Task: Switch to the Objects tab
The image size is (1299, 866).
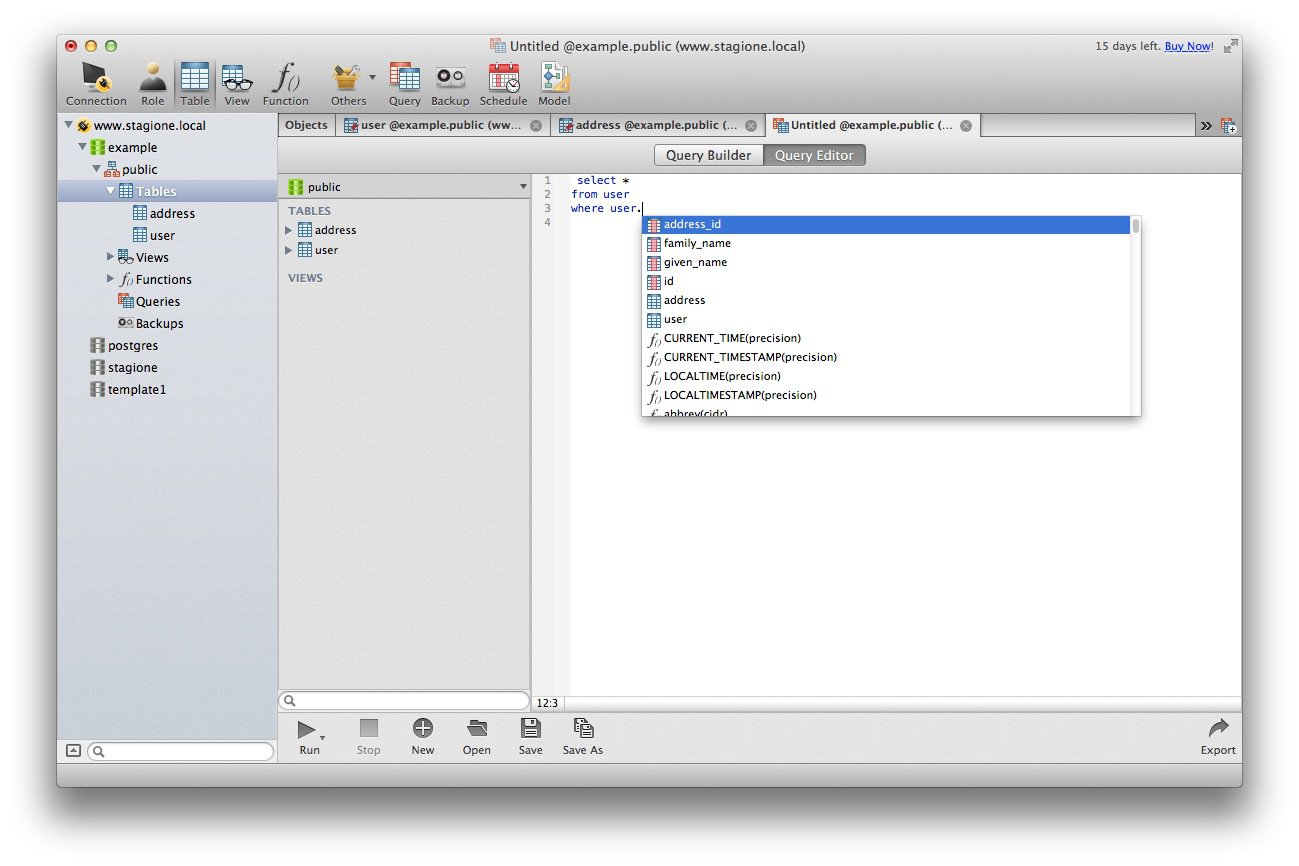Action: 306,125
